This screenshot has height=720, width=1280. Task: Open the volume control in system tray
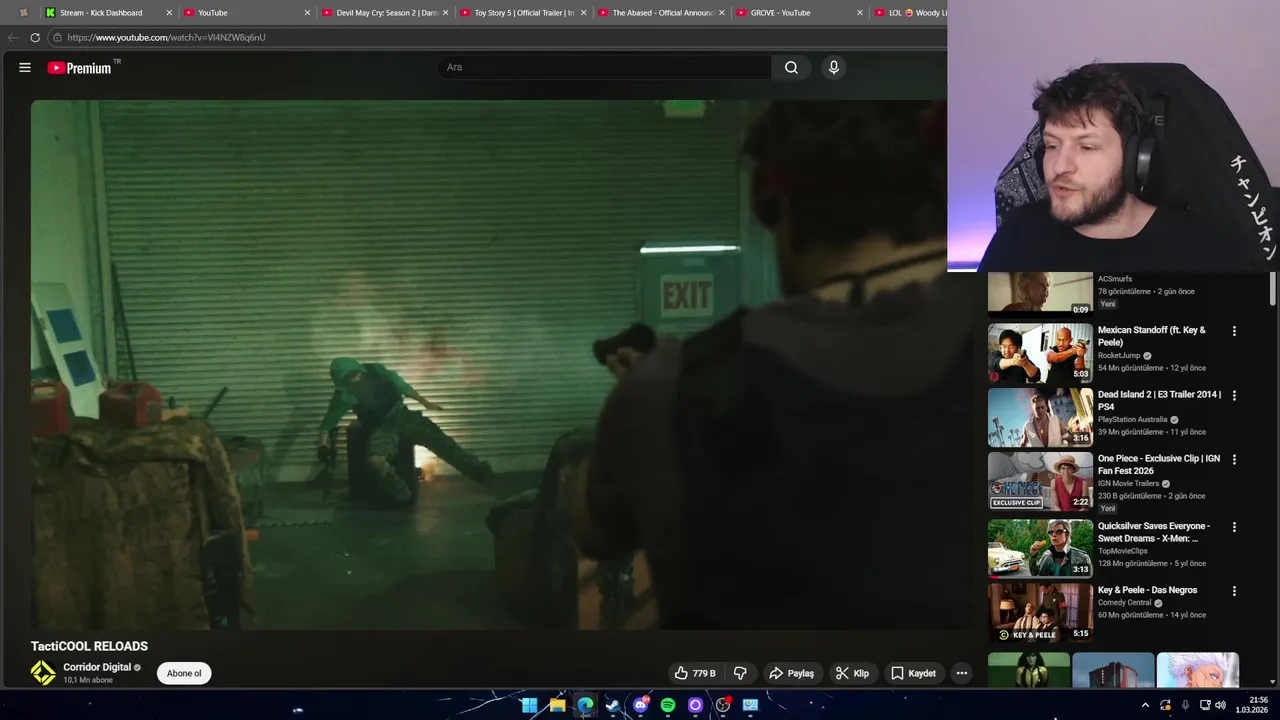pyautogui.click(x=1220, y=705)
